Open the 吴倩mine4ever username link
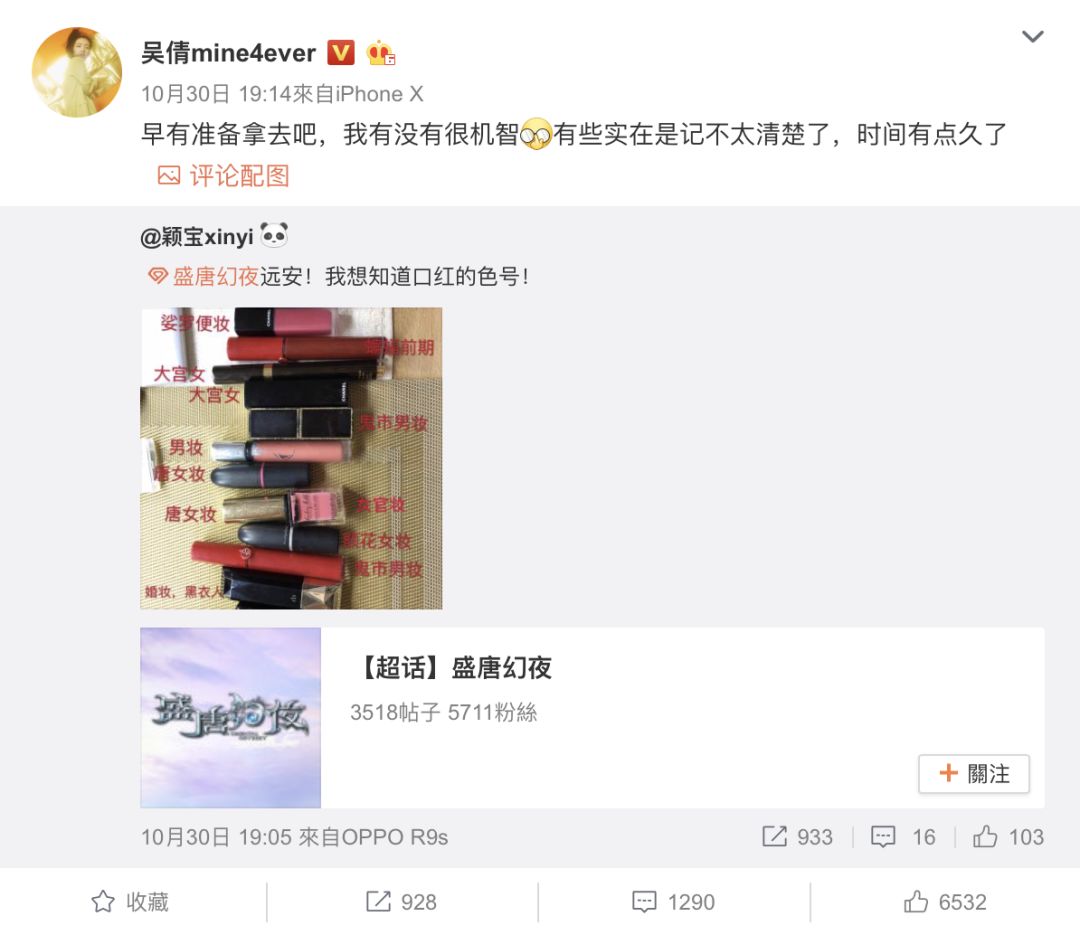 [x=229, y=53]
